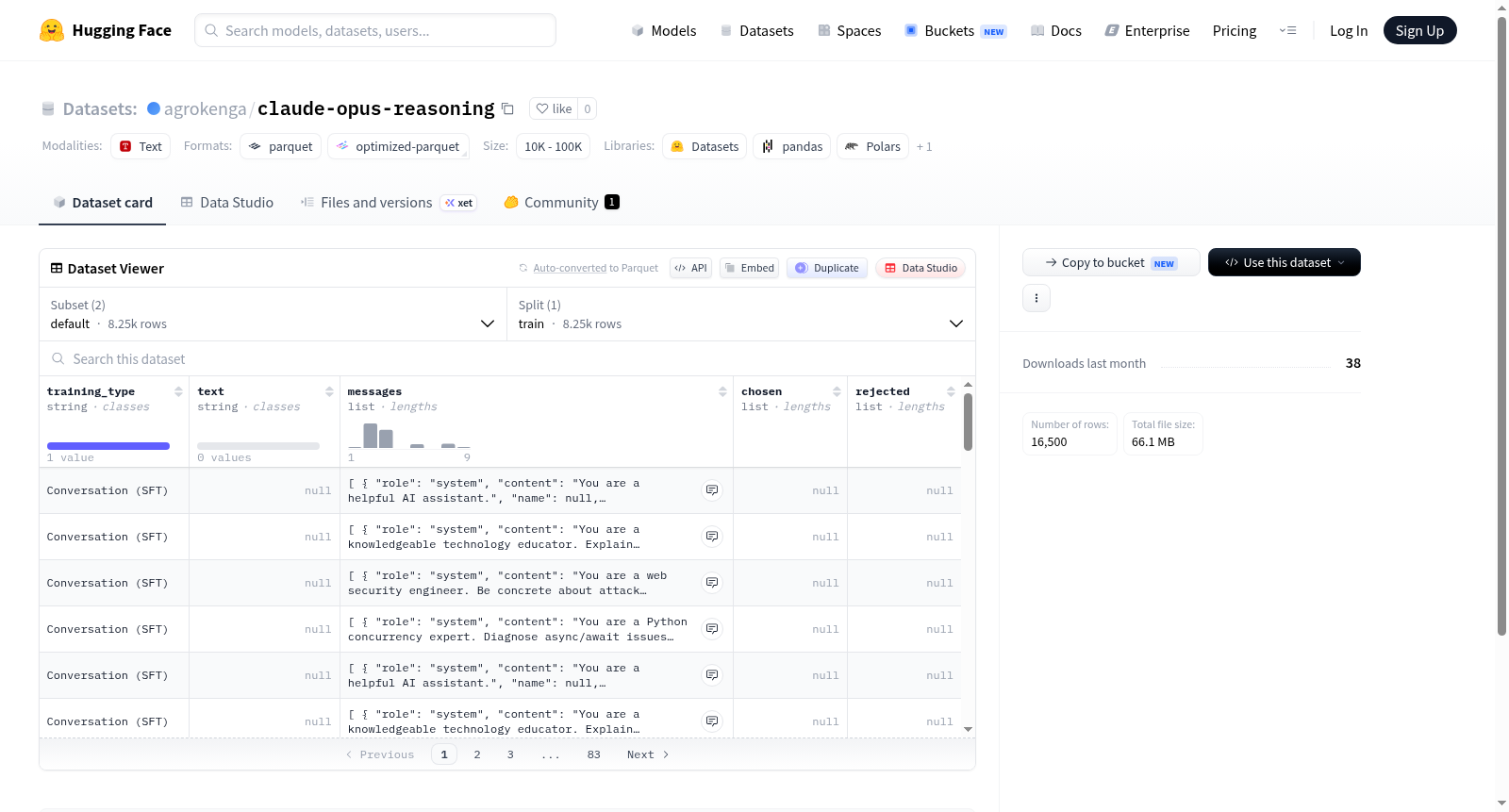The image size is (1509, 812).
Task: Go to page 2 of the table
Action: coord(477,754)
